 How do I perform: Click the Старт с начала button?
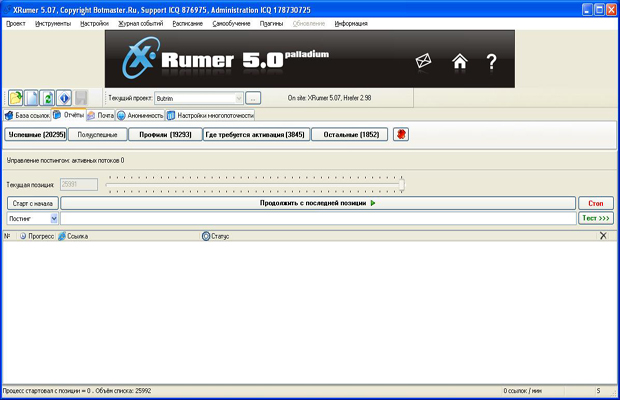pyautogui.click(x=33, y=203)
